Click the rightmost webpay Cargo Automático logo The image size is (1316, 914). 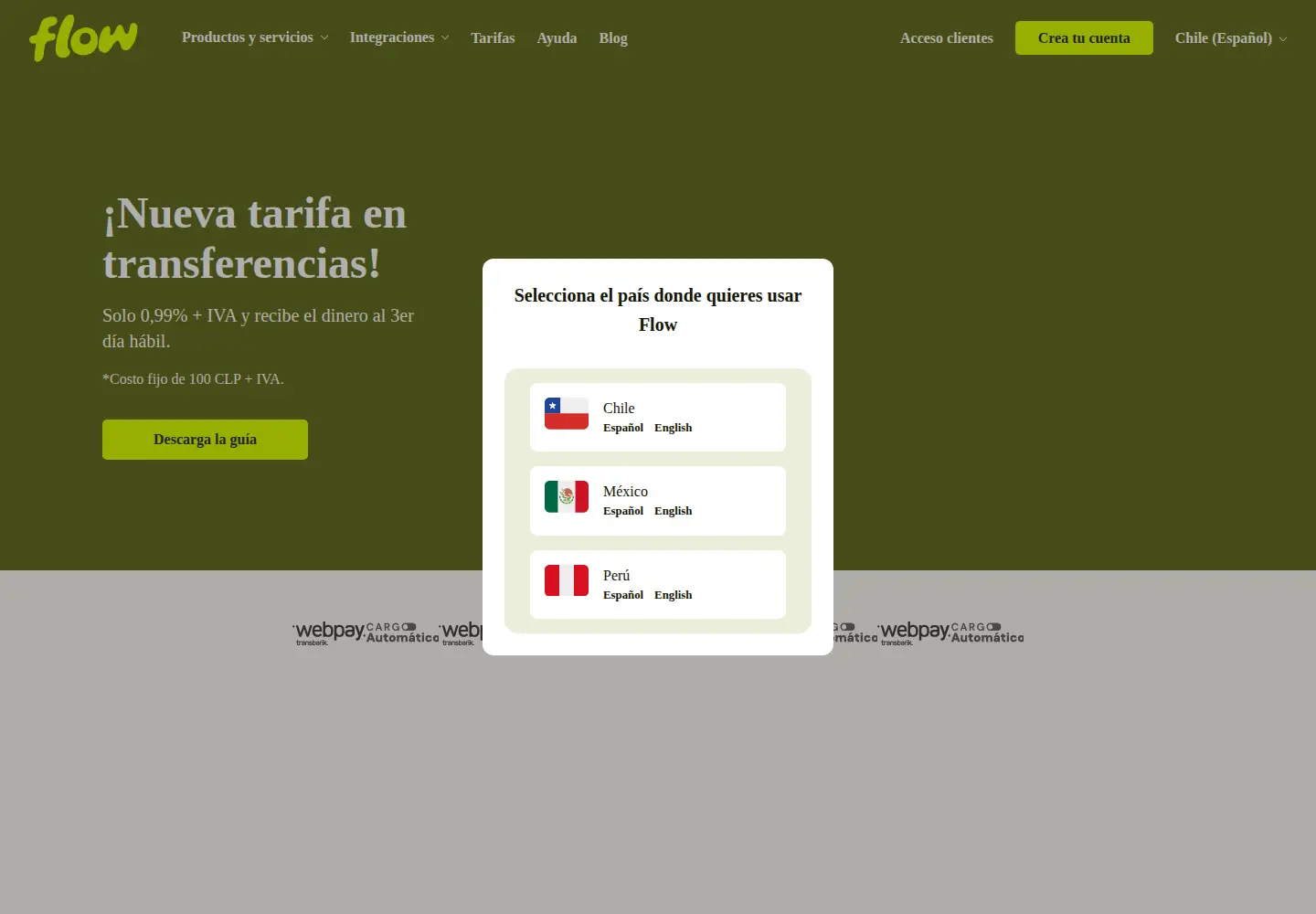click(950, 632)
